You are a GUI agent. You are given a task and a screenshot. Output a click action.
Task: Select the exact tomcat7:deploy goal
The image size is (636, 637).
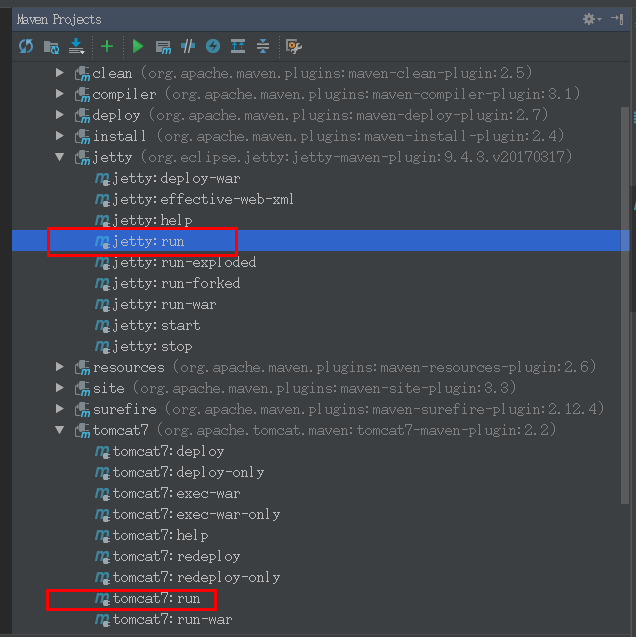click(x=159, y=451)
